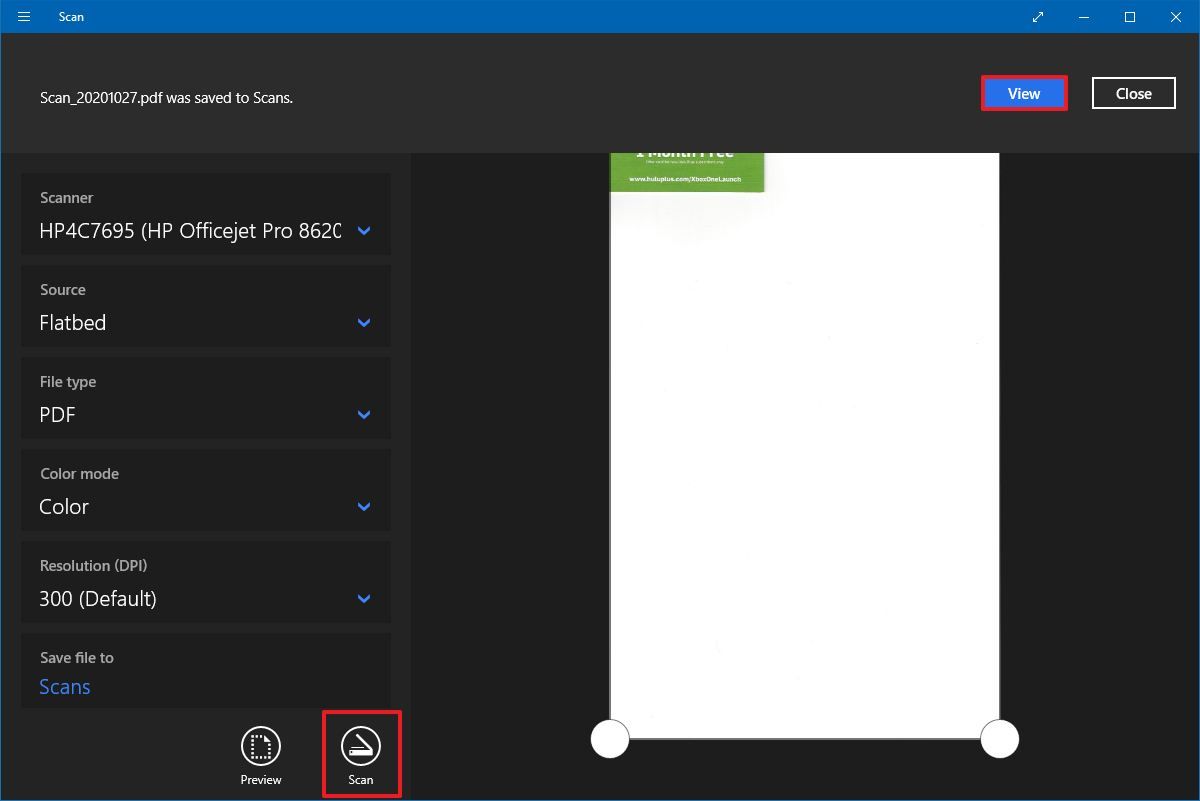Expand the Scanner selection chevron
The image size is (1200, 801).
tap(363, 230)
